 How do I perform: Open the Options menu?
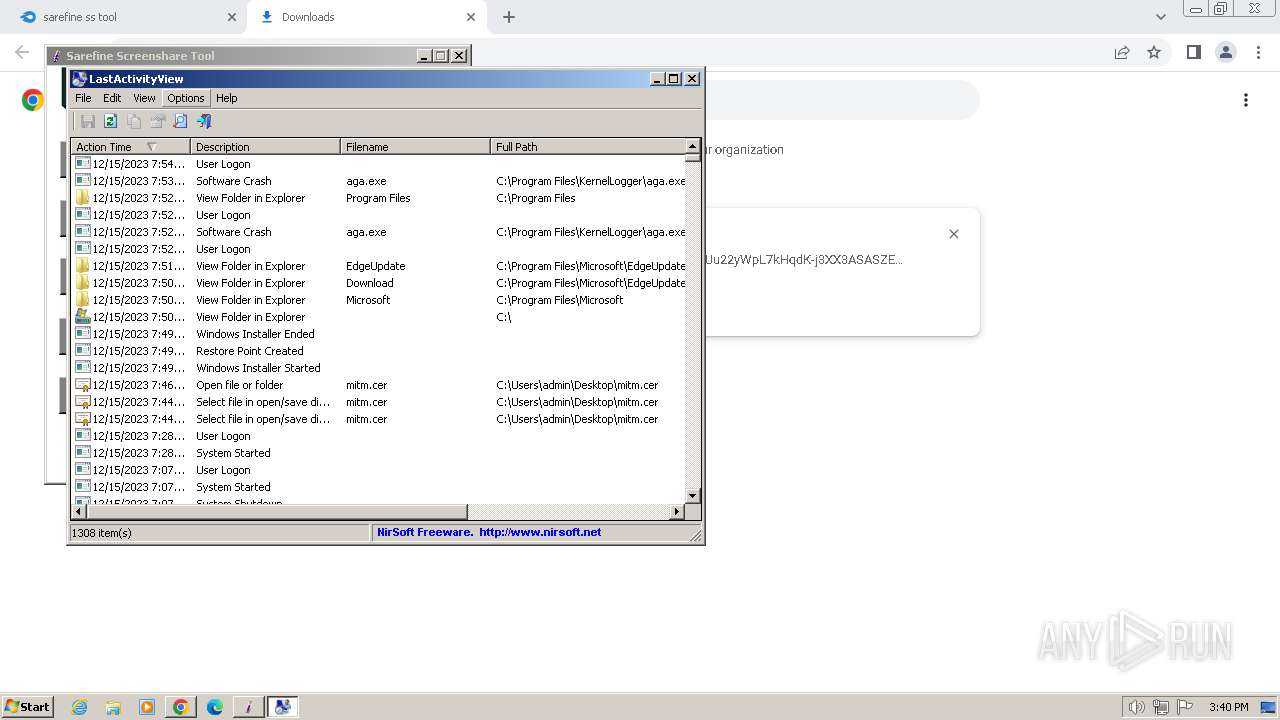pos(186,98)
